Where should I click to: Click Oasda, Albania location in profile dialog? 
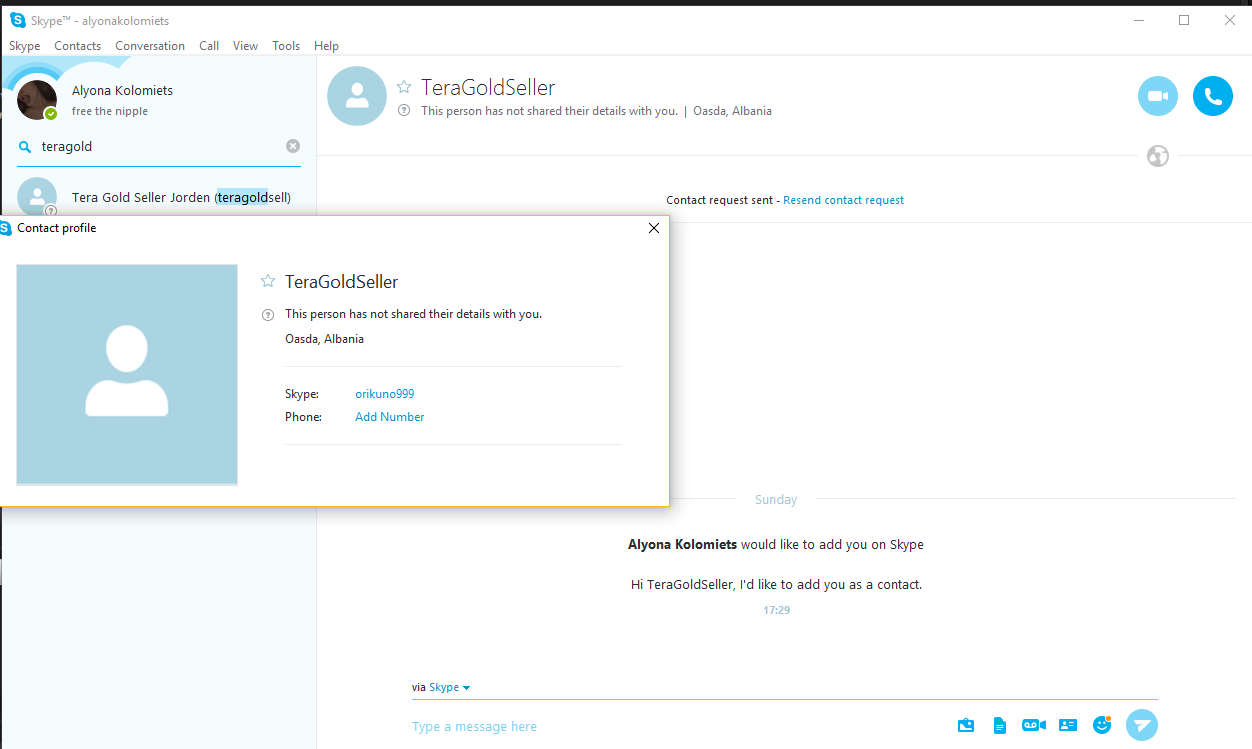(325, 339)
